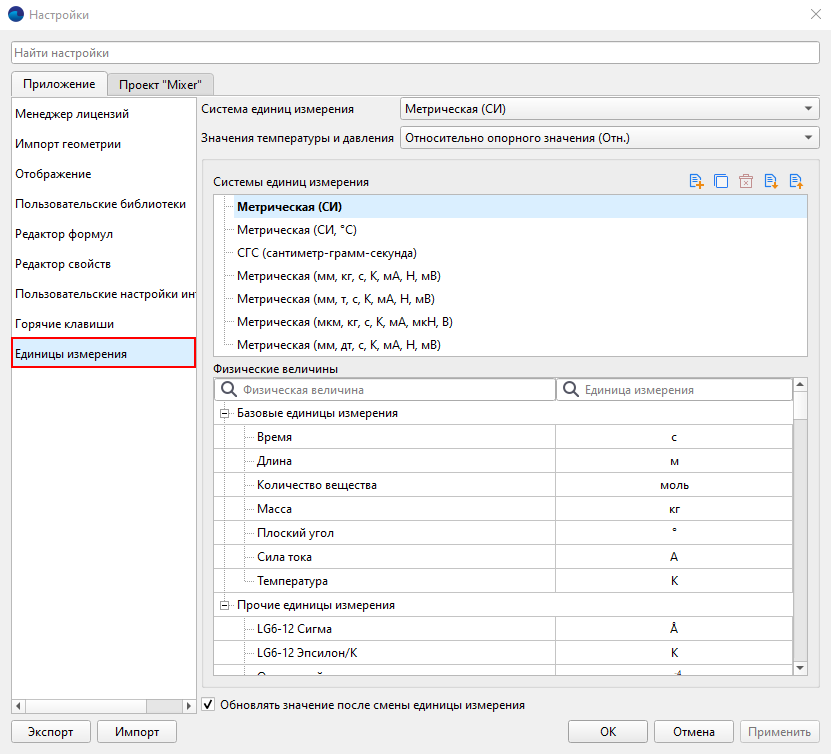Screen dimensions: 831x754
Task: Toggle 'Обновлять значение после смены единицы измерения' checkbox
Action: (x=208, y=704)
